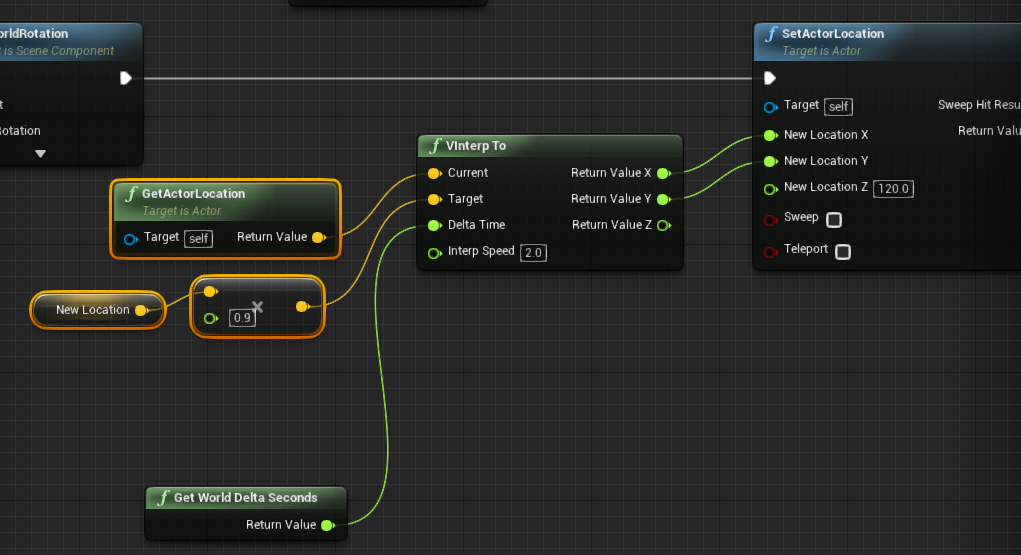The image size is (1021, 555).
Task: Click the Return Value Y output pin
Action: [x=664, y=199]
